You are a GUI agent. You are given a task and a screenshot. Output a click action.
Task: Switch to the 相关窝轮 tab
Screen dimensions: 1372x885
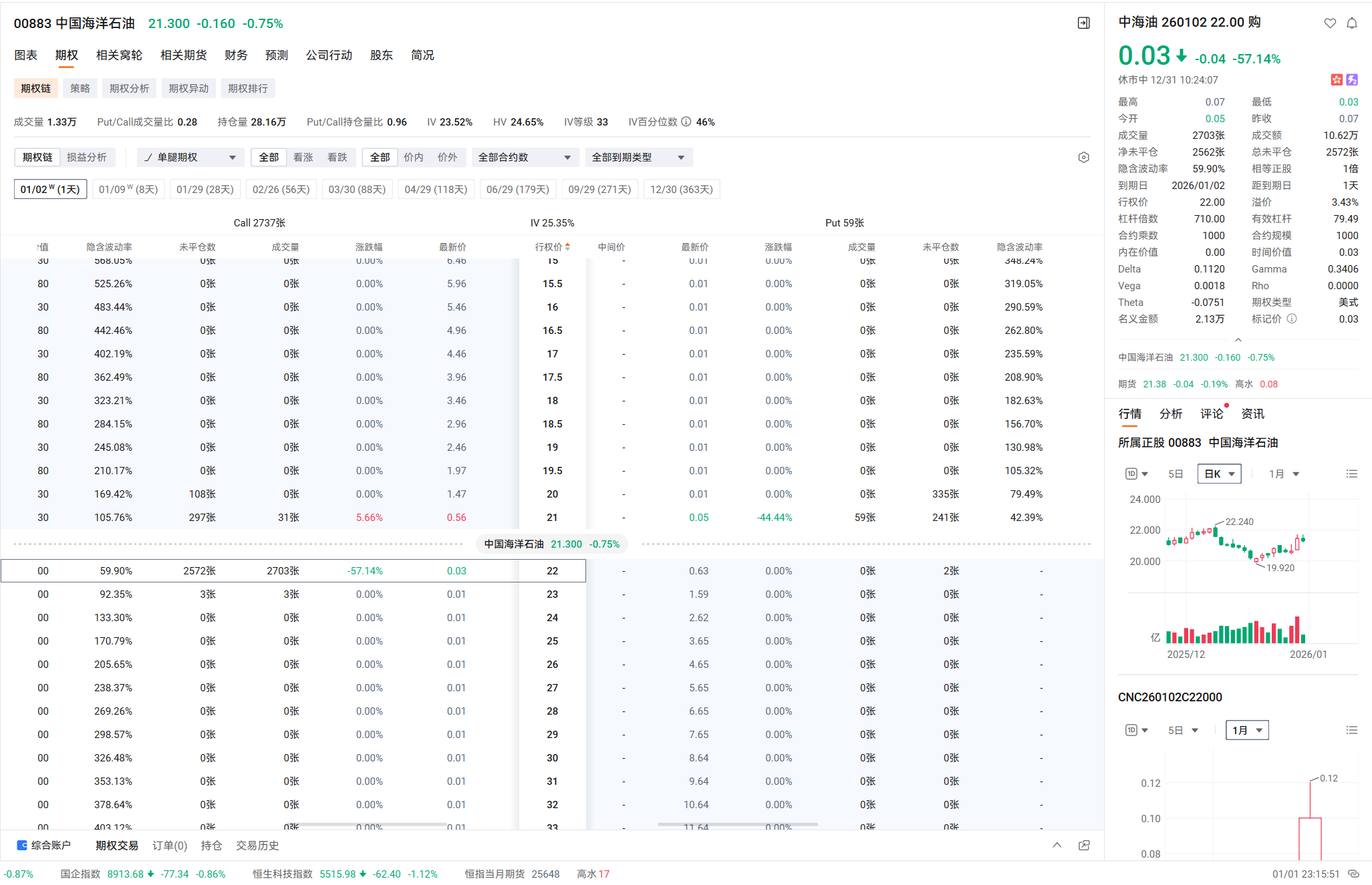click(x=119, y=55)
